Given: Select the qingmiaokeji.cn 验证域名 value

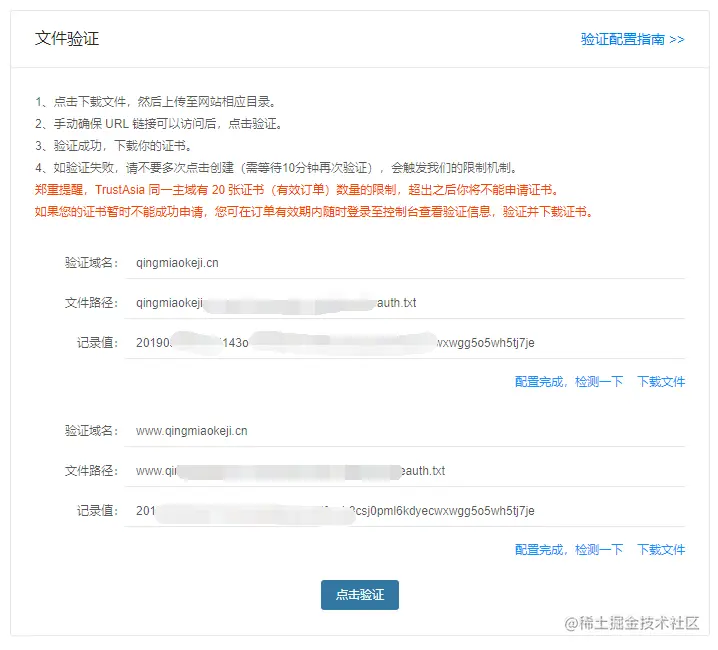Looking at the screenshot, I should [x=177, y=263].
